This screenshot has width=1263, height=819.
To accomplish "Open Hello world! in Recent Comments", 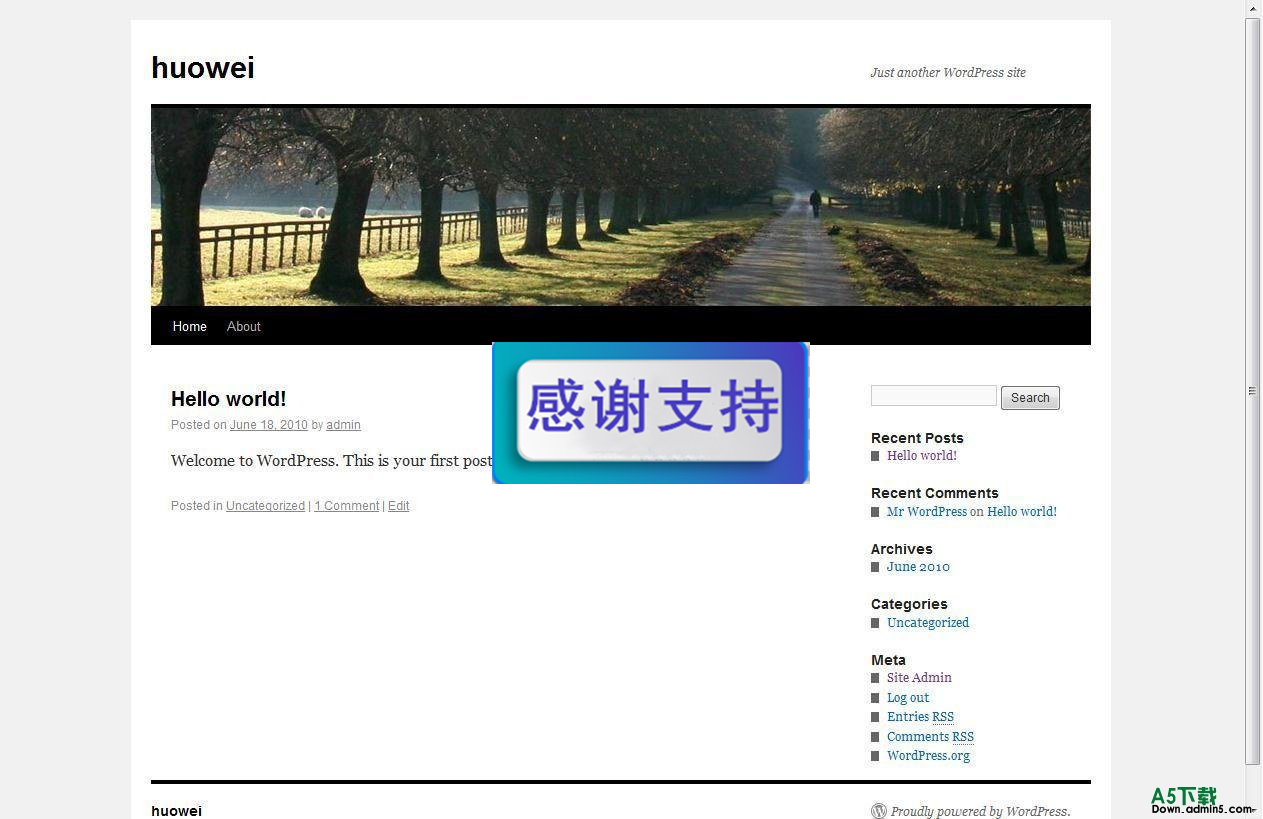I will 1022,512.
